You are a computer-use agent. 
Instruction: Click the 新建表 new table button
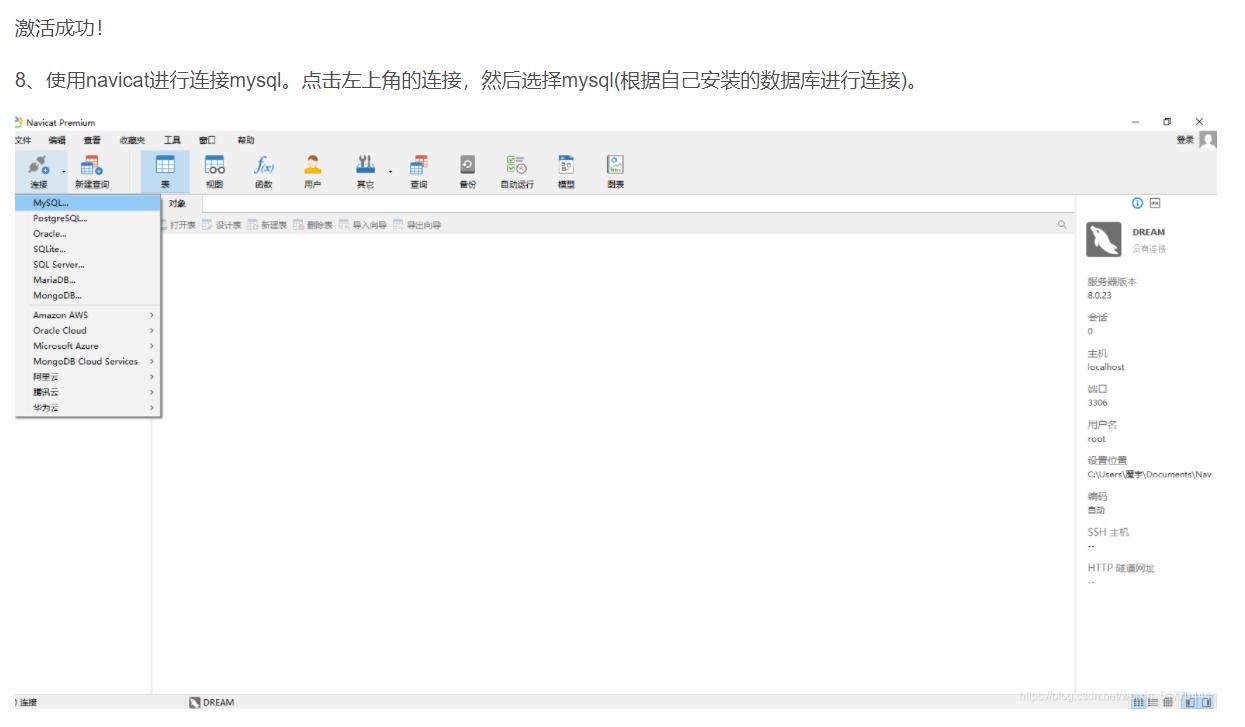(267, 225)
